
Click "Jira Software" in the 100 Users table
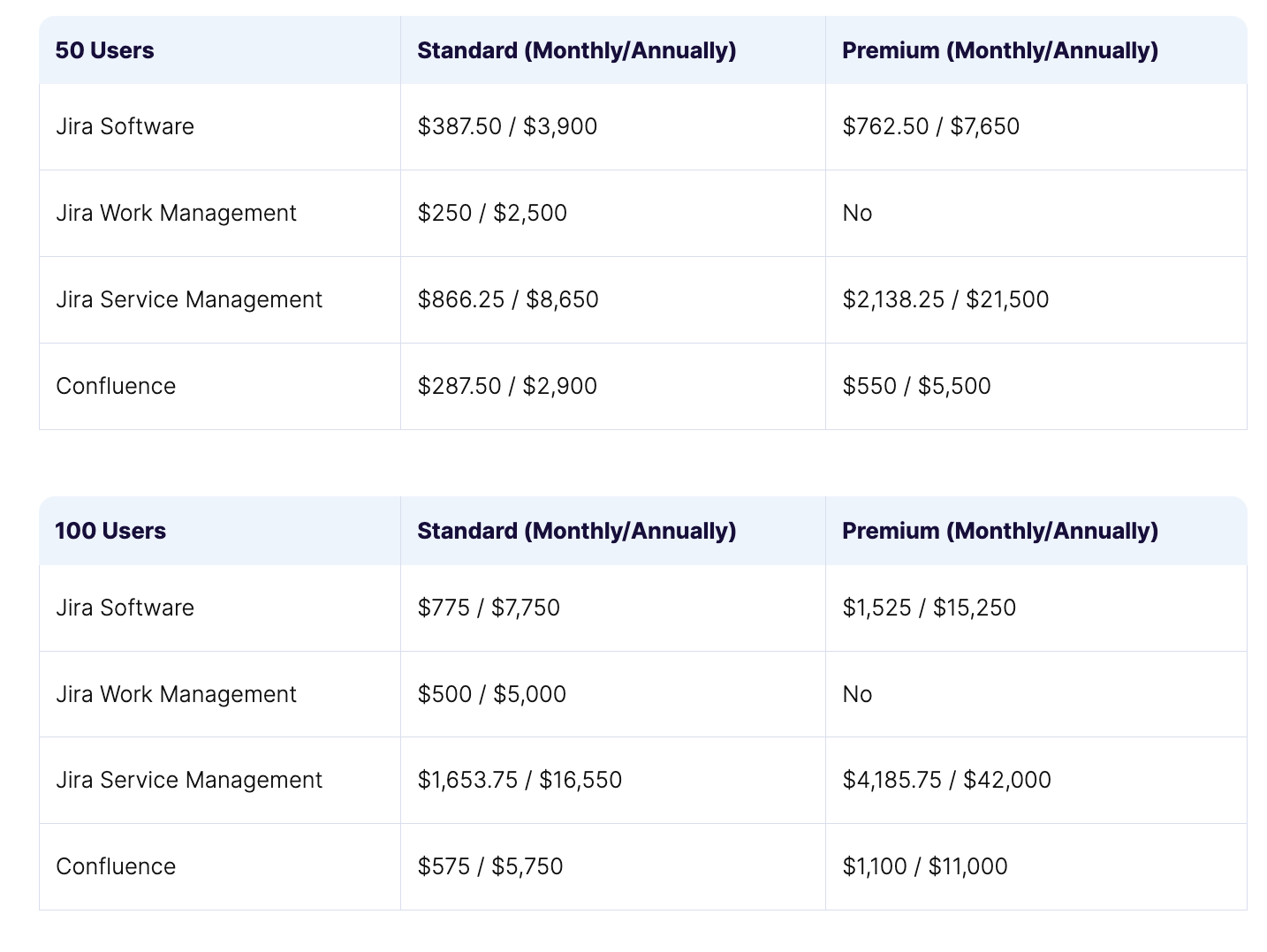[125, 608]
